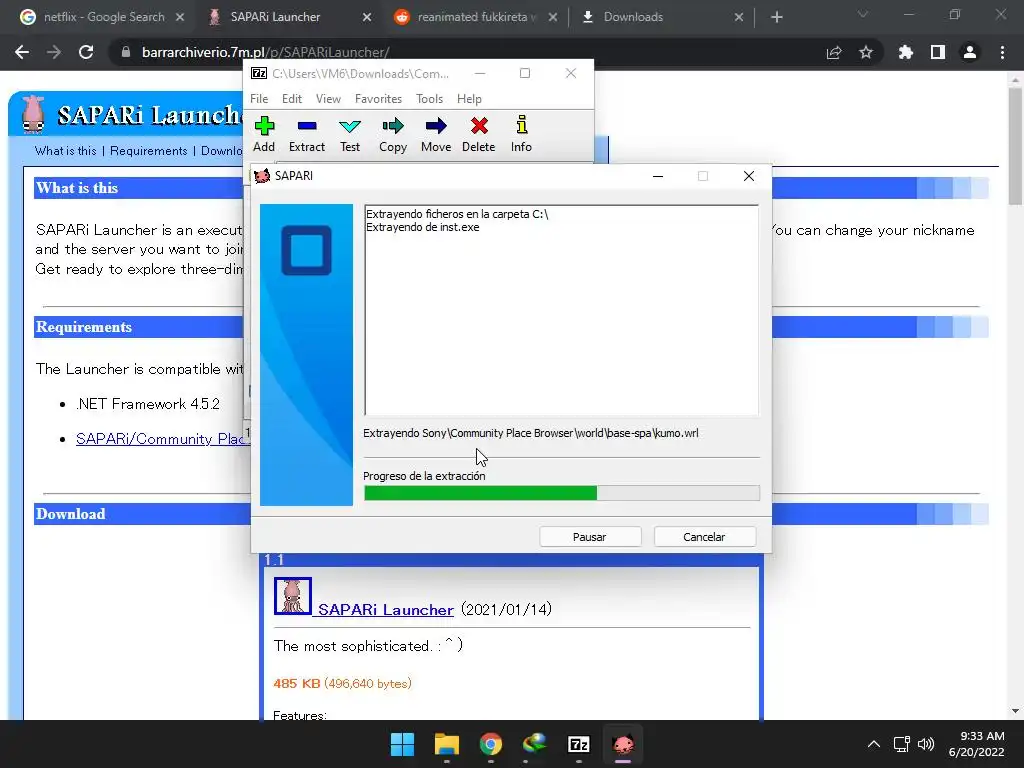This screenshot has height=768, width=1024.
Task: Click the Test icon in 7-Zip toolbar
Action: coord(350,135)
